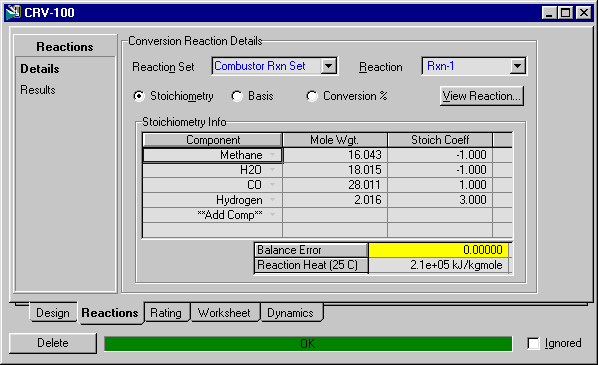This screenshot has height=365, width=598.
Task: Select the **Add Comp** cell
Action: pos(212,215)
